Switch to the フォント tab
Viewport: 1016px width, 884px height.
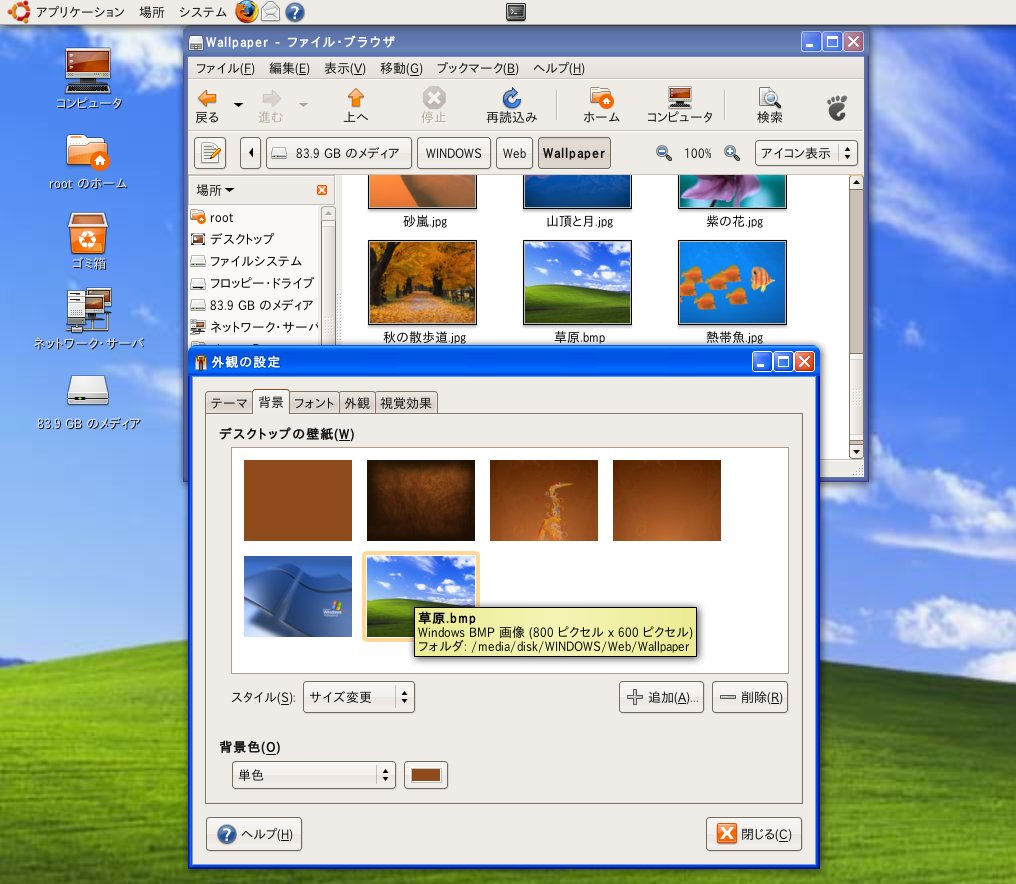pos(314,403)
